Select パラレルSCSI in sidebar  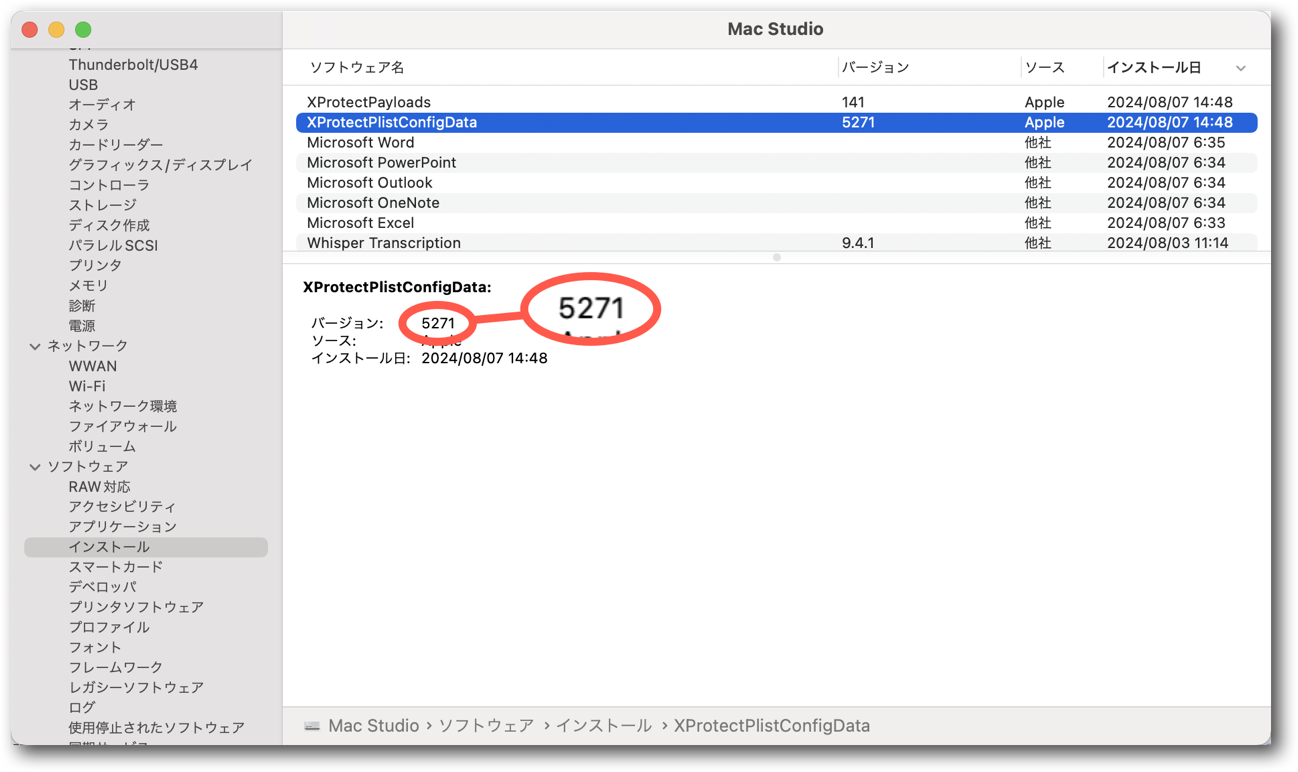113,245
